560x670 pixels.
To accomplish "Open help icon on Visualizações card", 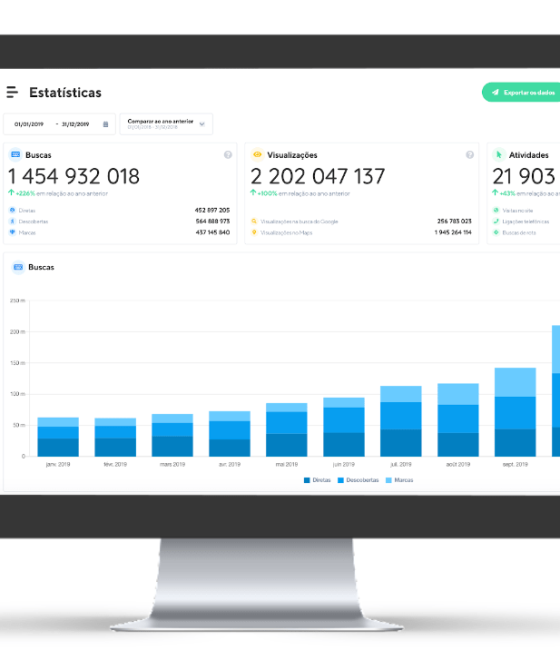I will tap(470, 155).
